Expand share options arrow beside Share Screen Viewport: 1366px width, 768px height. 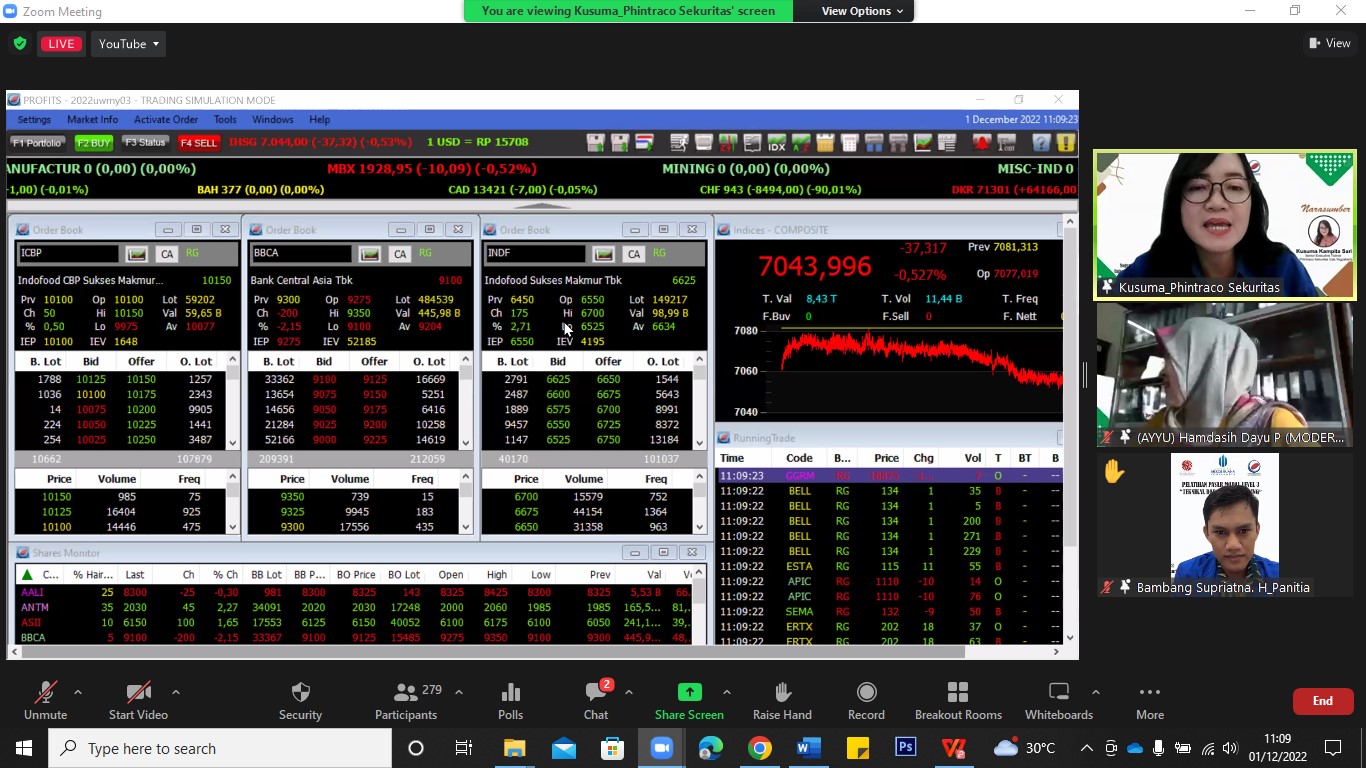click(x=727, y=692)
